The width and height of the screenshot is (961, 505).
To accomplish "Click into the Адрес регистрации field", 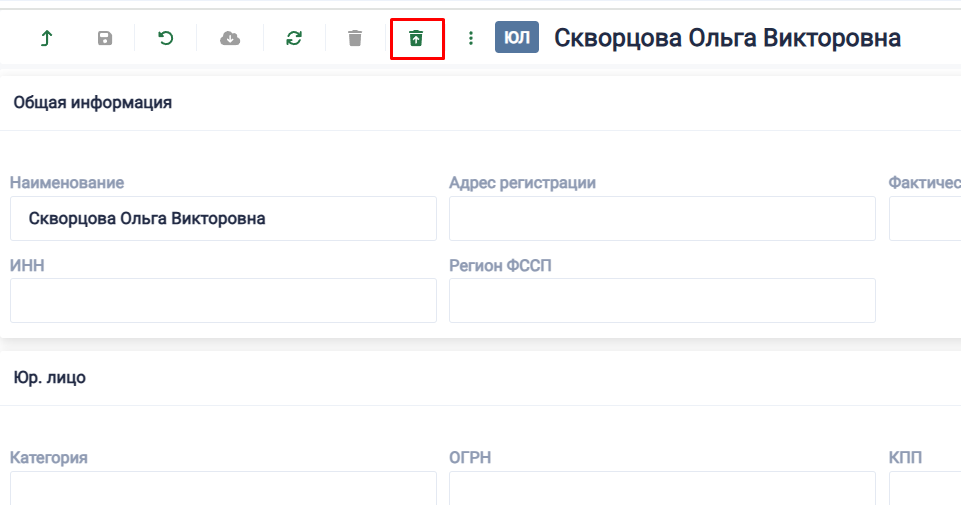I will click(662, 218).
